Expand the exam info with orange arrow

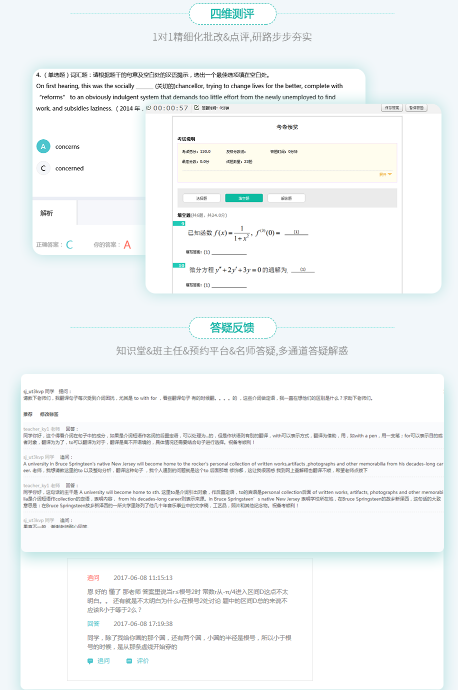pos(386,174)
